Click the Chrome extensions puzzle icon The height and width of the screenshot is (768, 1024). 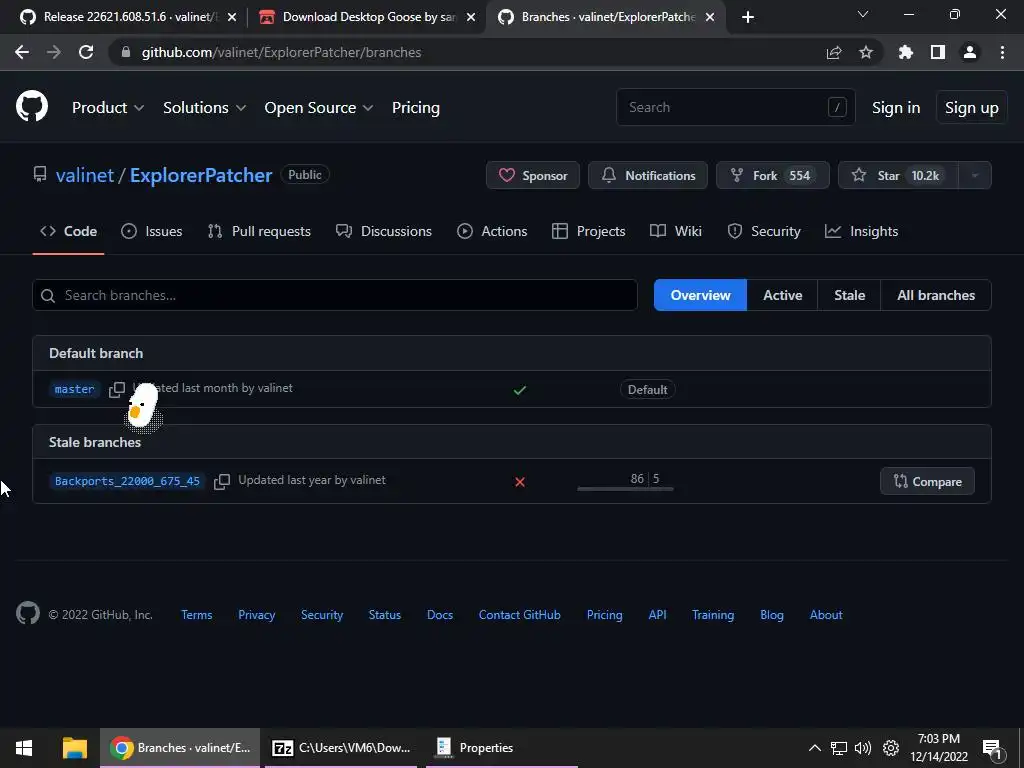905,52
